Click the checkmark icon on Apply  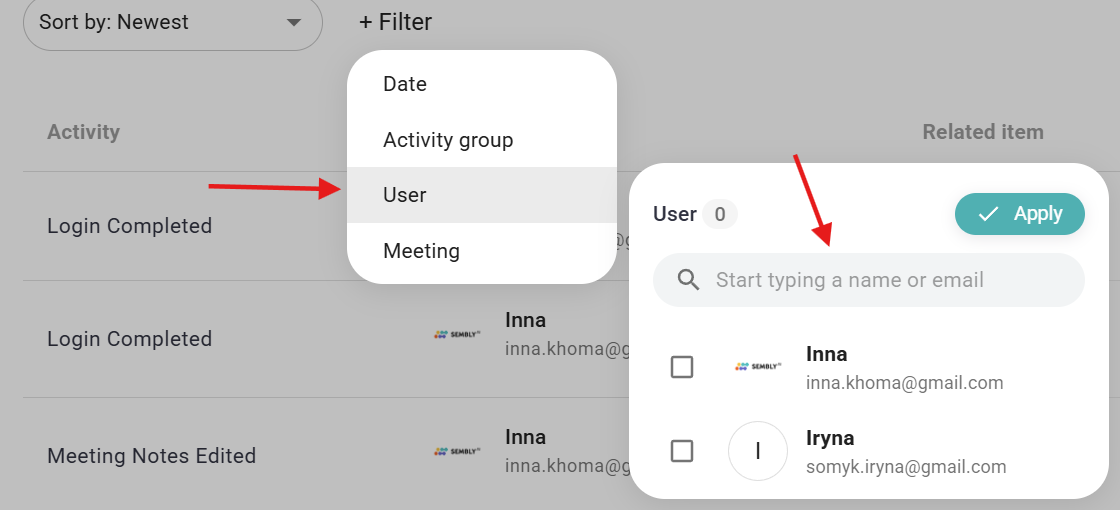point(988,214)
